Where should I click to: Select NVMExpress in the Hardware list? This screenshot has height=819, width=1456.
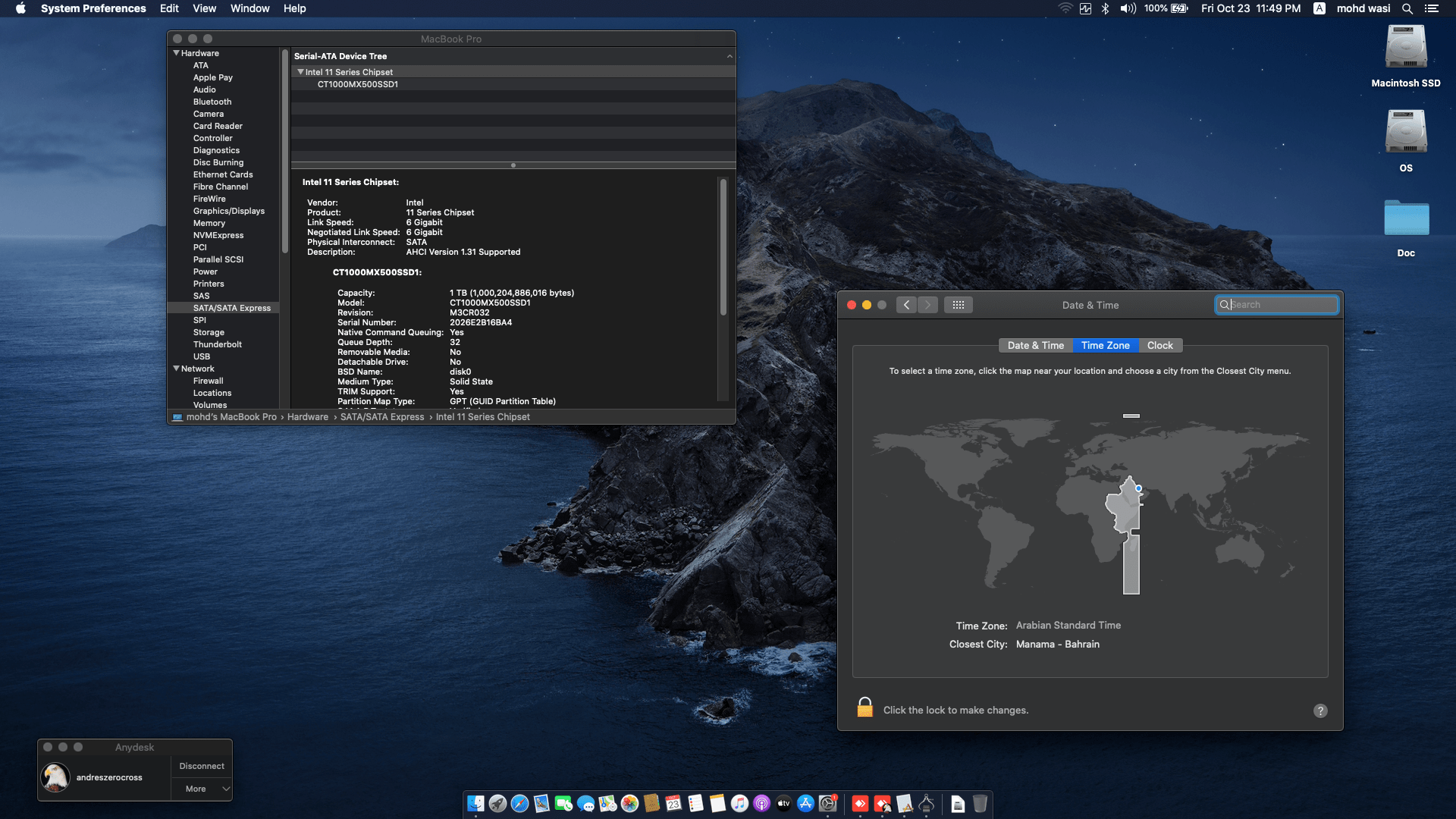[x=218, y=235]
